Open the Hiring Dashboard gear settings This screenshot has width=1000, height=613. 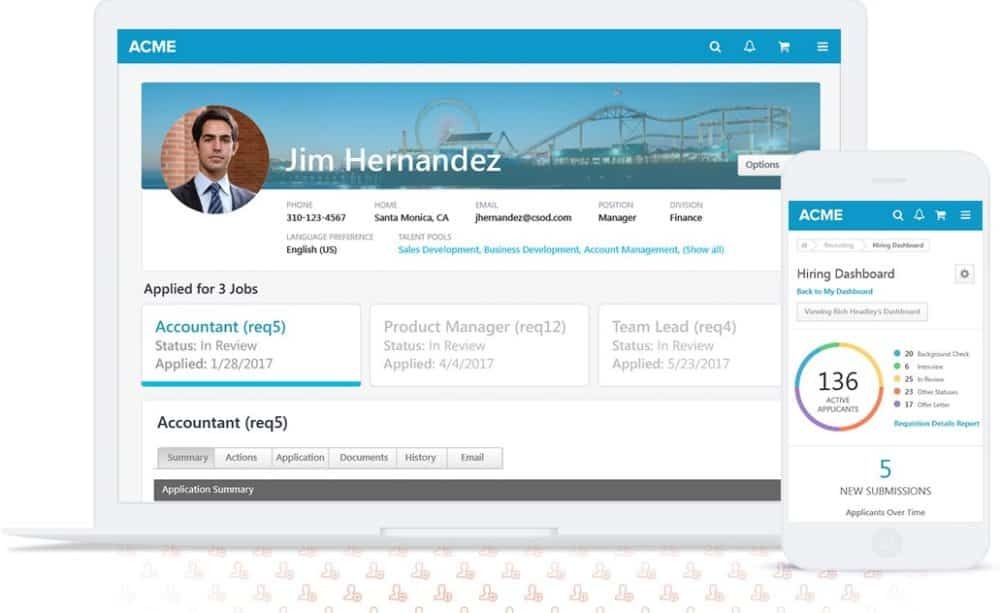pos(964,274)
